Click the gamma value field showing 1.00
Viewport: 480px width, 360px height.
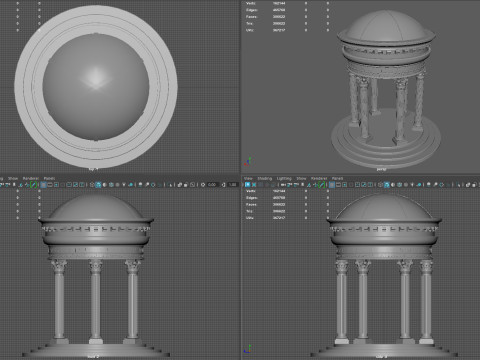coord(233,185)
